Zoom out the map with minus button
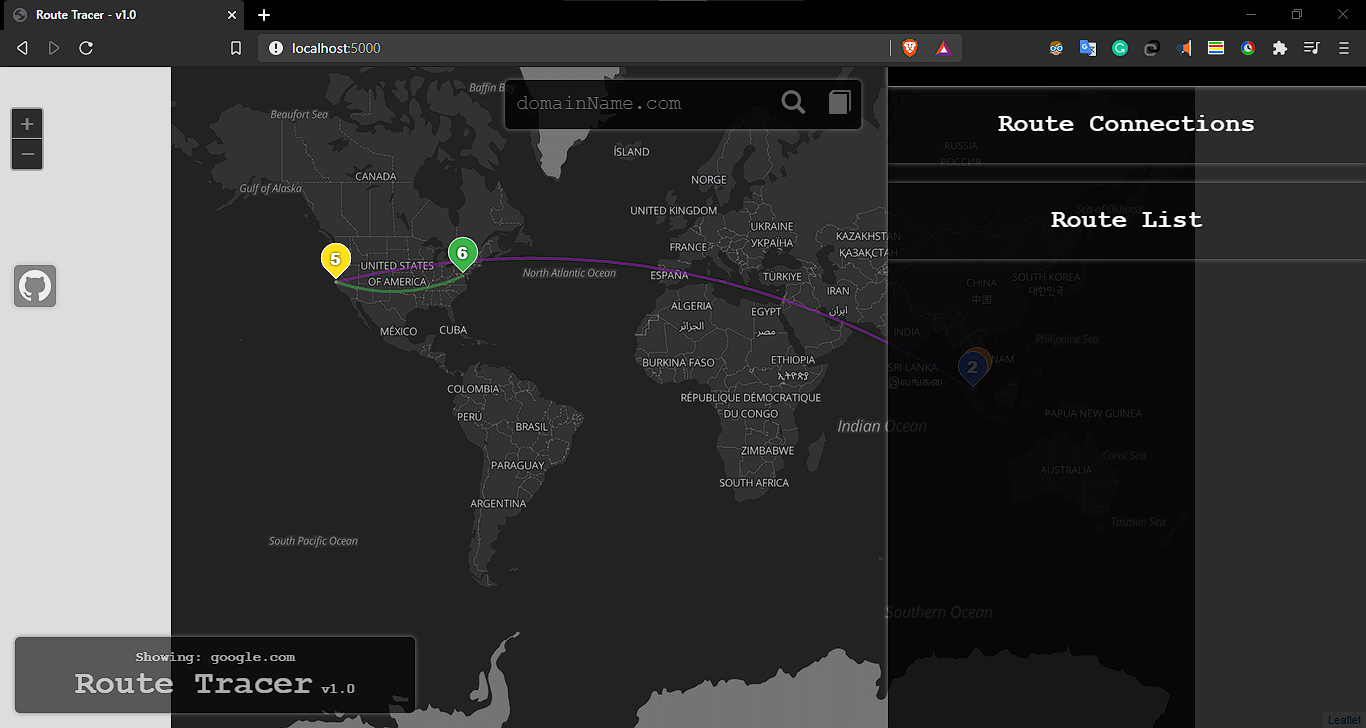The width and height of the screenshot is (1366, 728). pyautogui.click(x=27, y=155)
